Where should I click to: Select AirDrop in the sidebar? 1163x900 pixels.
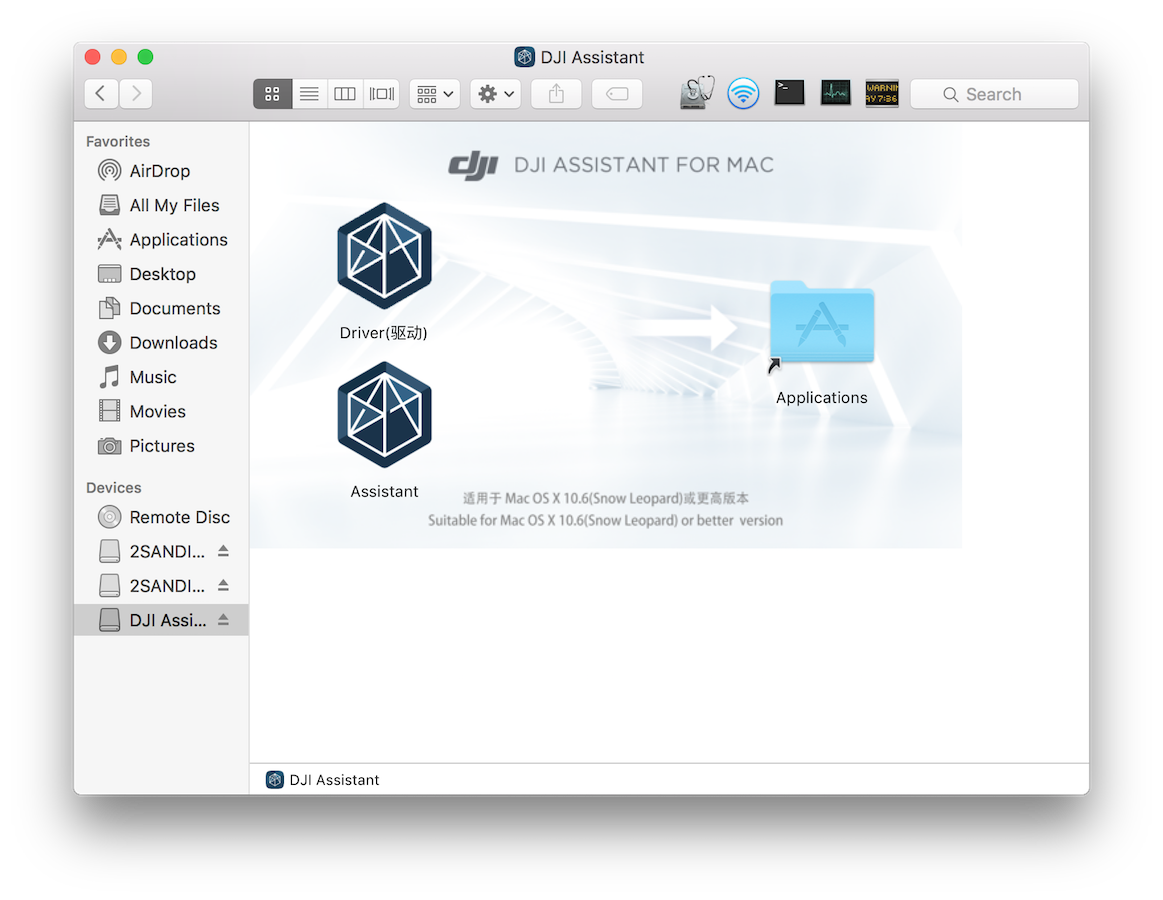click(160, 171)
